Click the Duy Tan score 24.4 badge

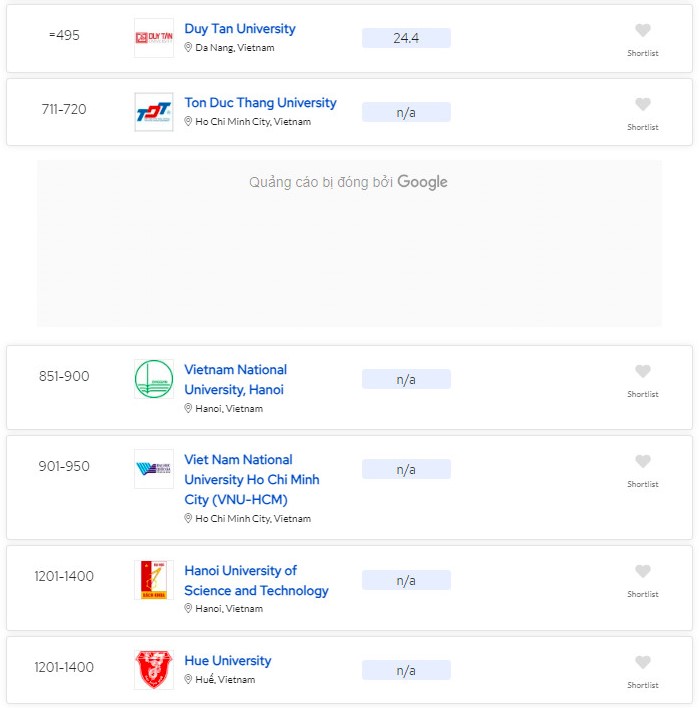coord(406,38)
